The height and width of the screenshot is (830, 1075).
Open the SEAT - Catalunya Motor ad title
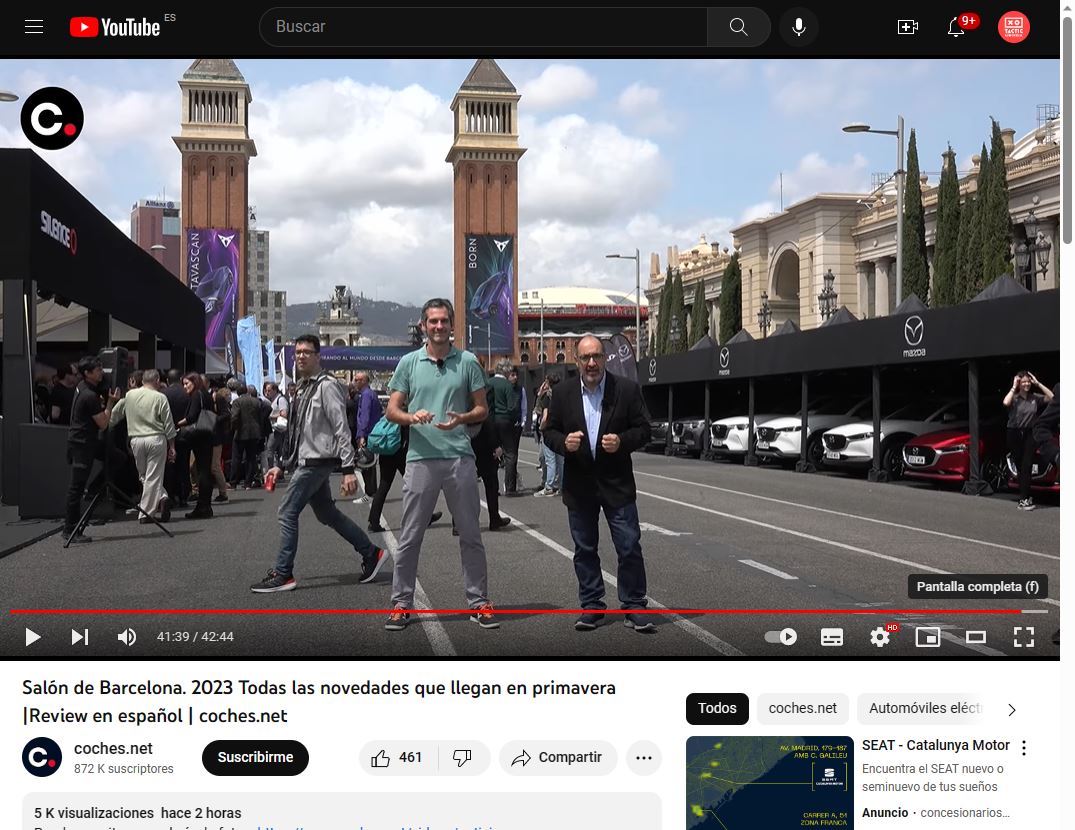(x=936, y=745)
